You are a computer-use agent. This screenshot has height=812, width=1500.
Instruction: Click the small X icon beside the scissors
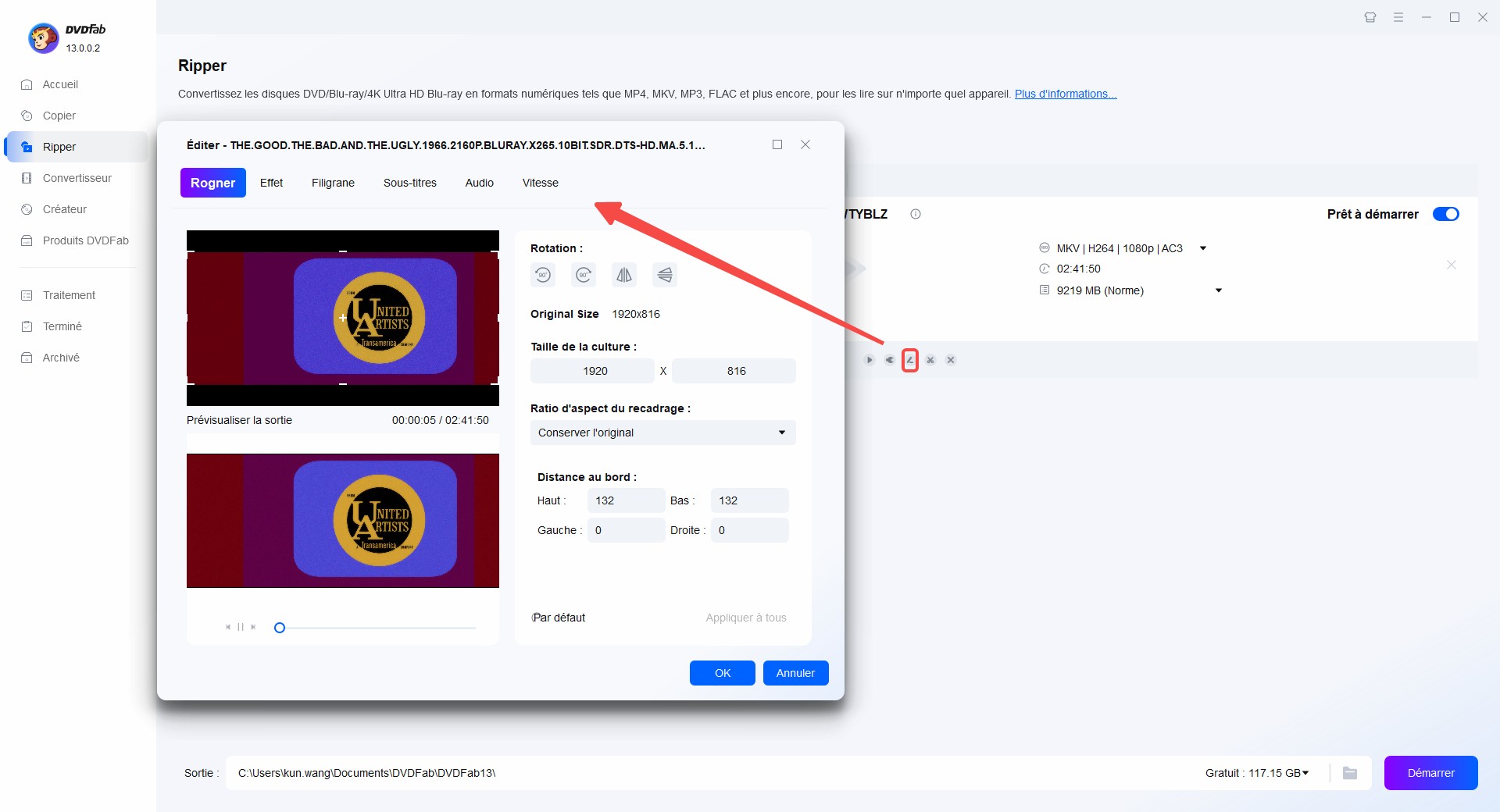(x=951, y=360)
